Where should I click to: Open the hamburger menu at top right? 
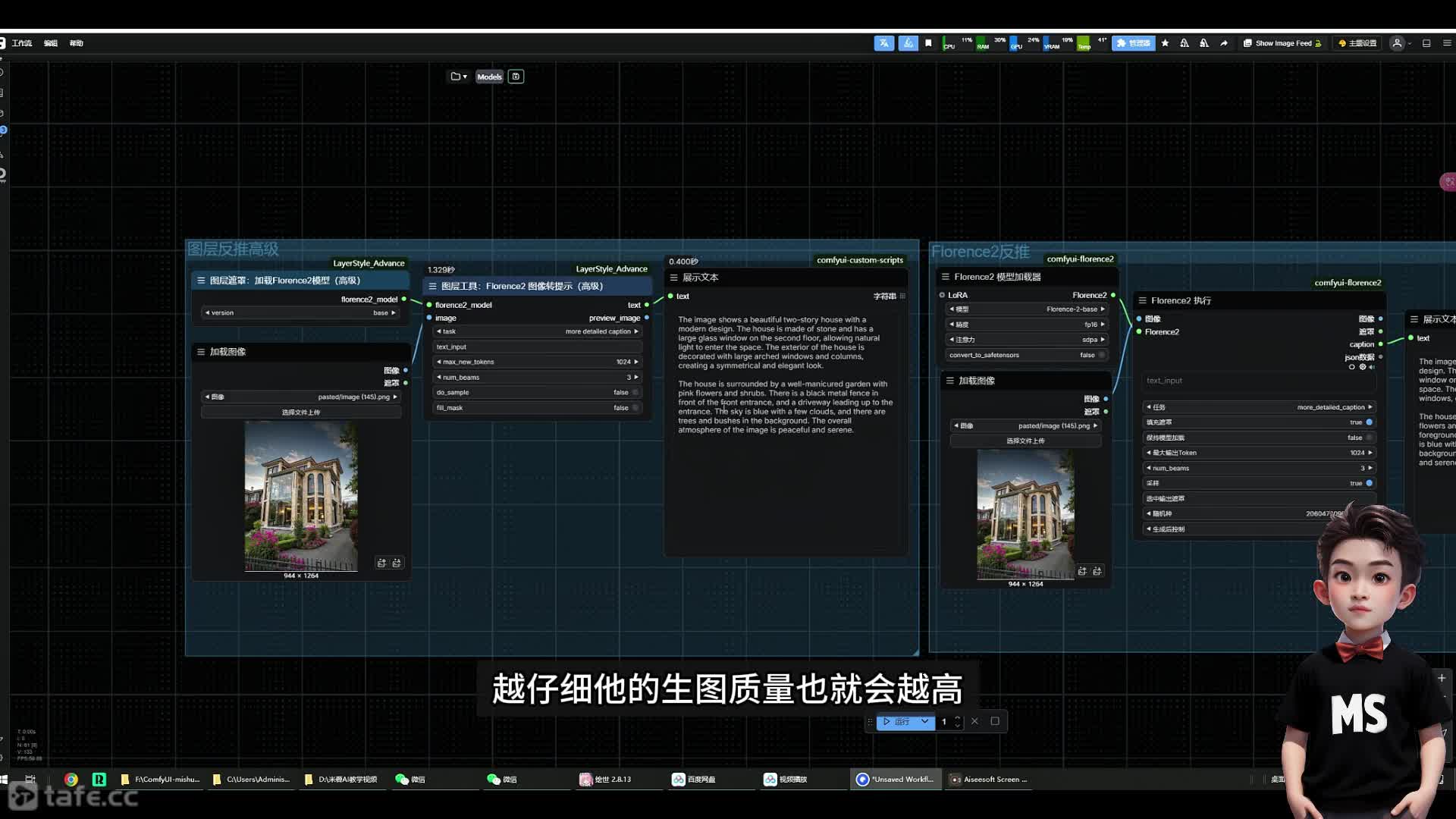pos(1447,43)
